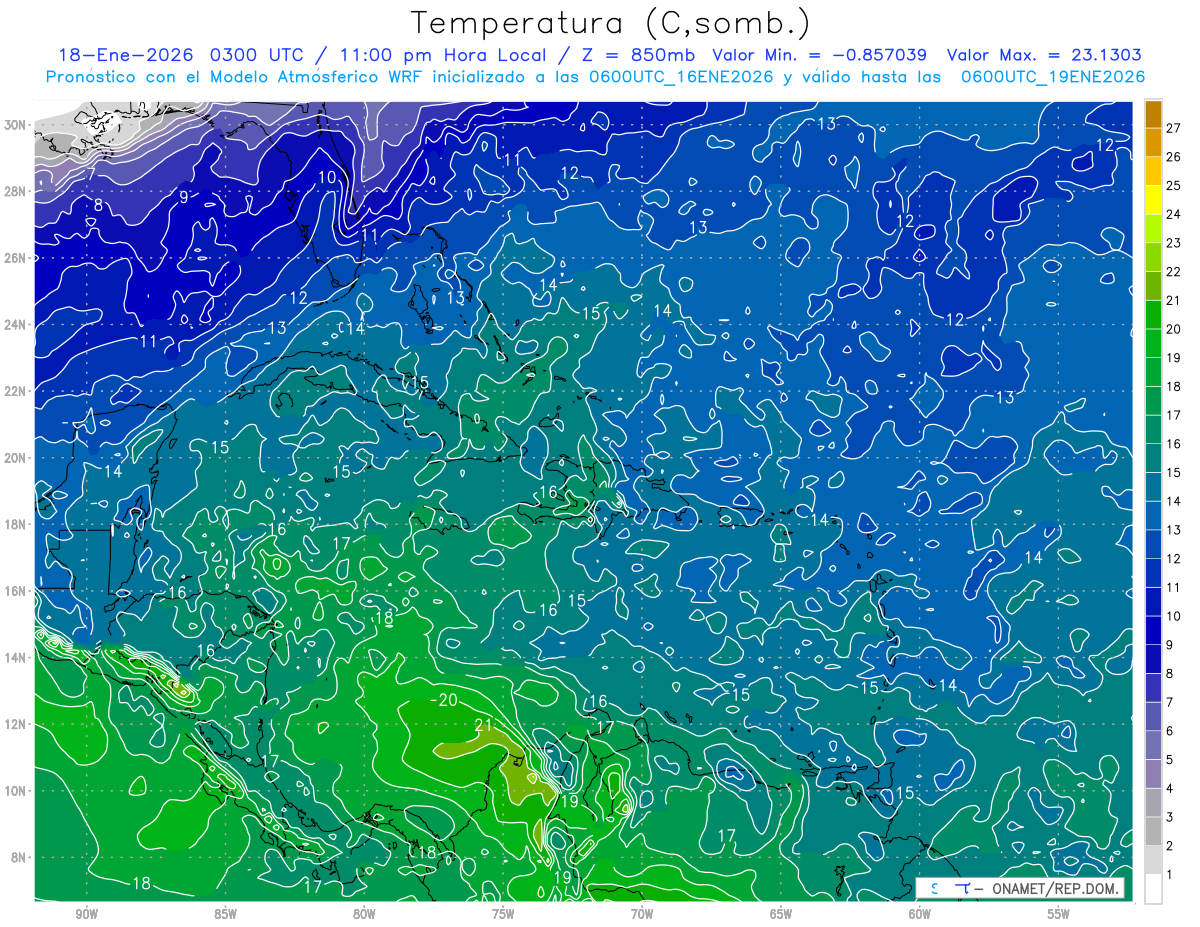Image resolution: width=1200 pixels, height=927 pixels.
Task: Pick the white swatch labeled 1
Action: 1153,889
